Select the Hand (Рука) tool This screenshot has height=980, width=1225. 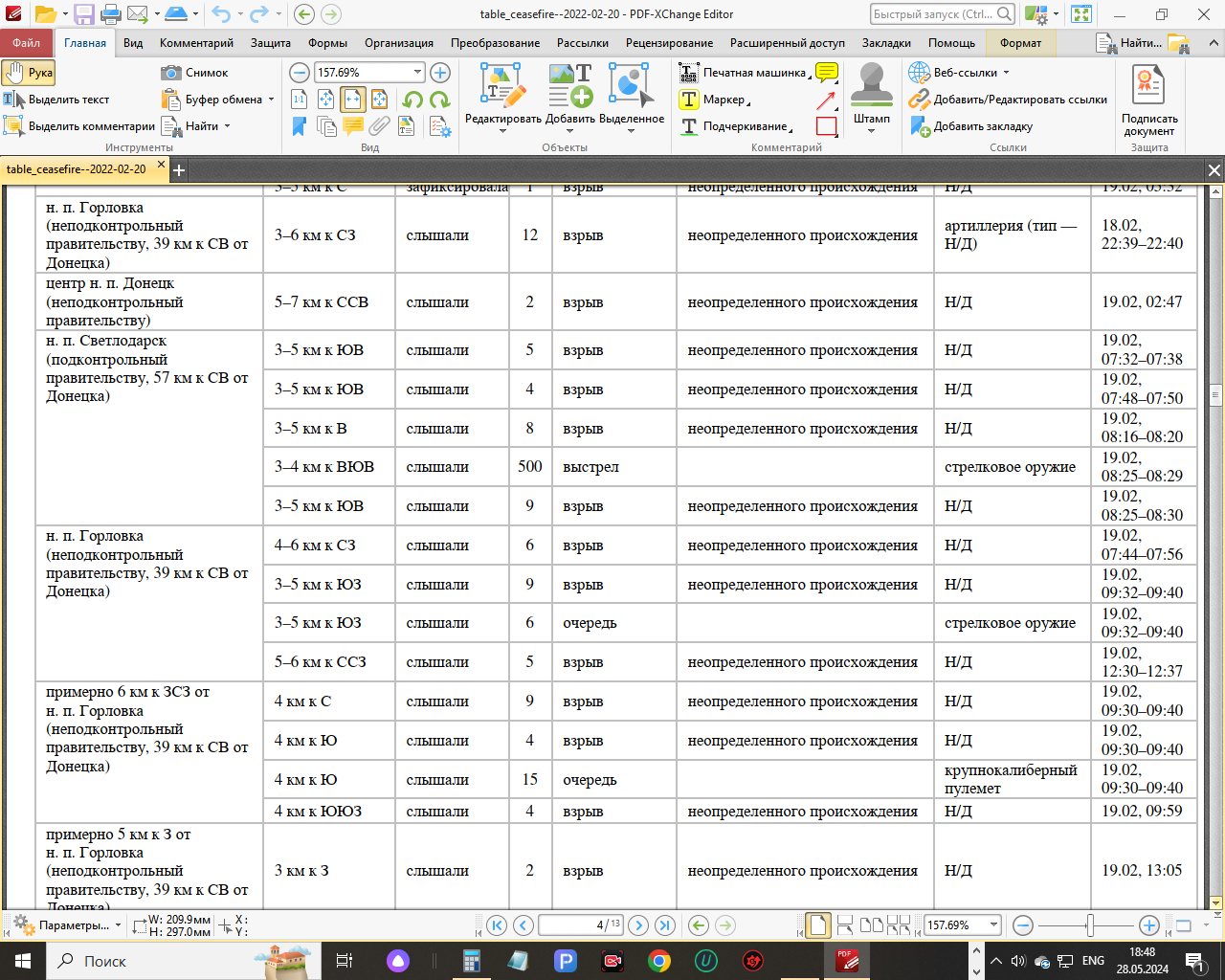click(x=29, y=73)
